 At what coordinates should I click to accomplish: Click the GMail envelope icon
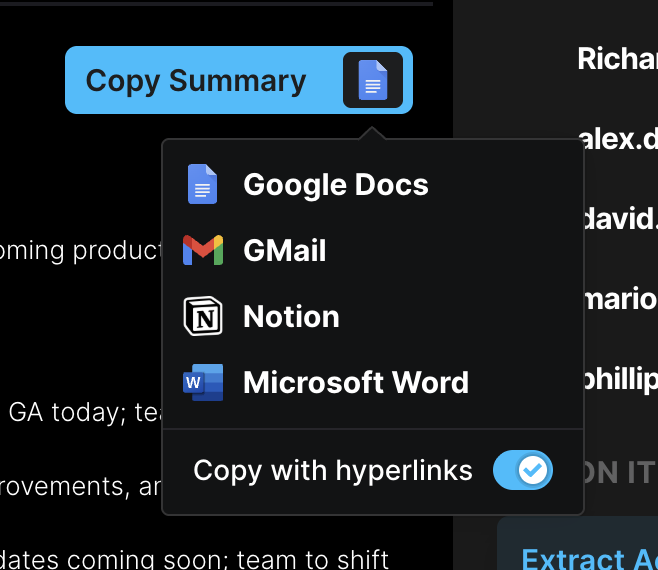(x=203, y=250)
